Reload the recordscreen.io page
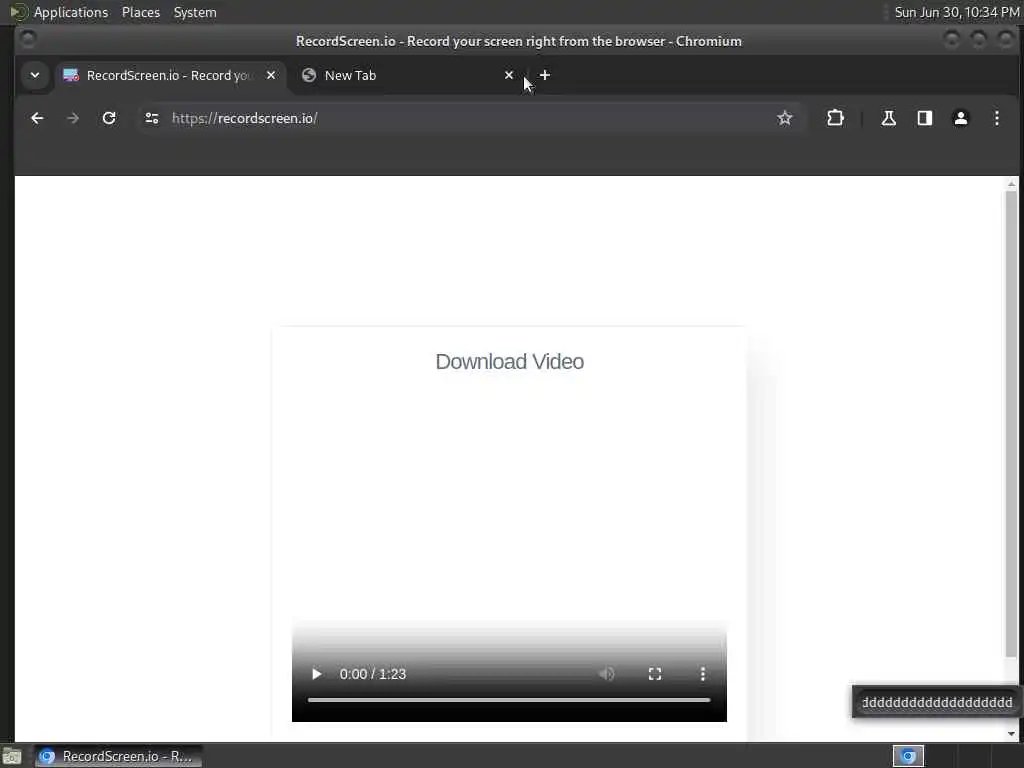The height and width of the screenshot is (768, 1024). tap(109, 118)
